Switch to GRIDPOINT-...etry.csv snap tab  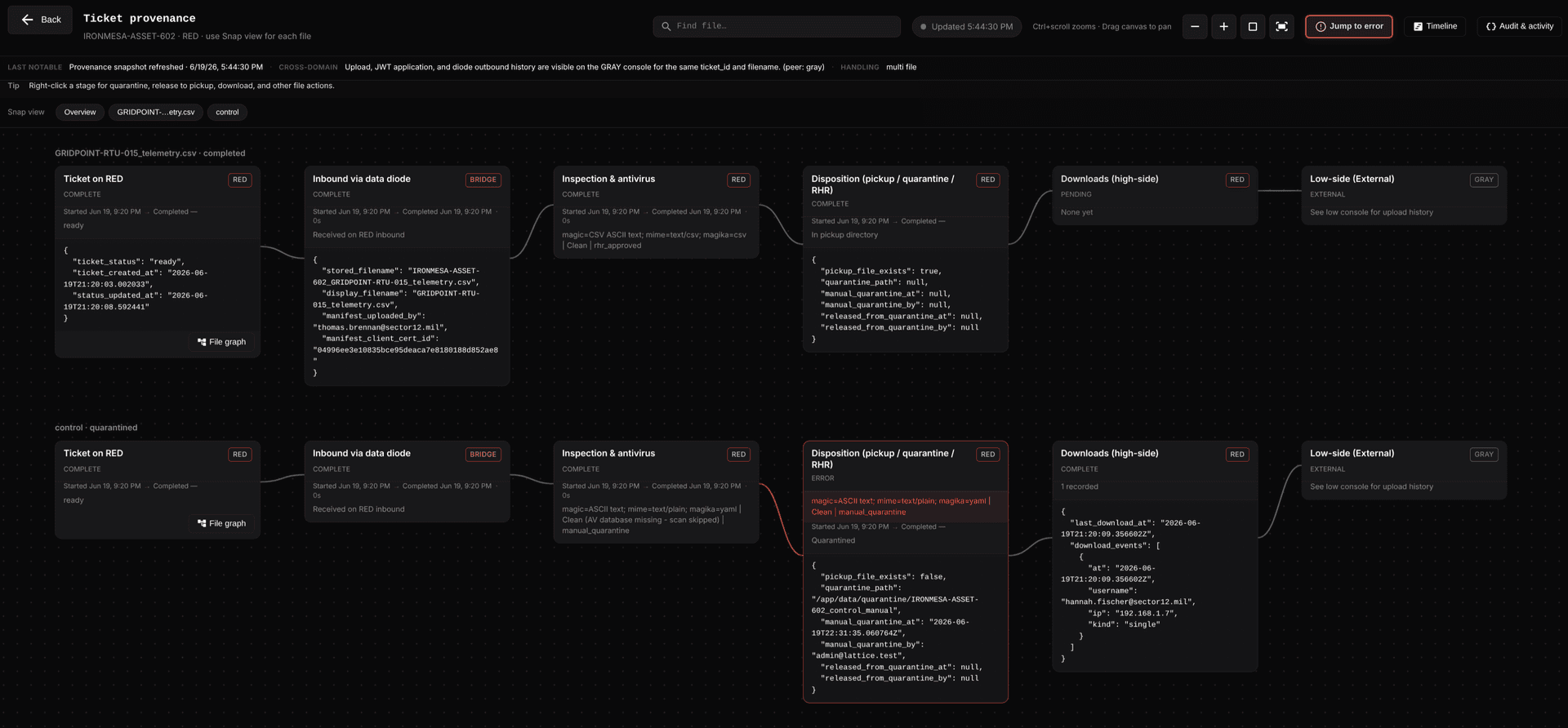coord(155,113)
